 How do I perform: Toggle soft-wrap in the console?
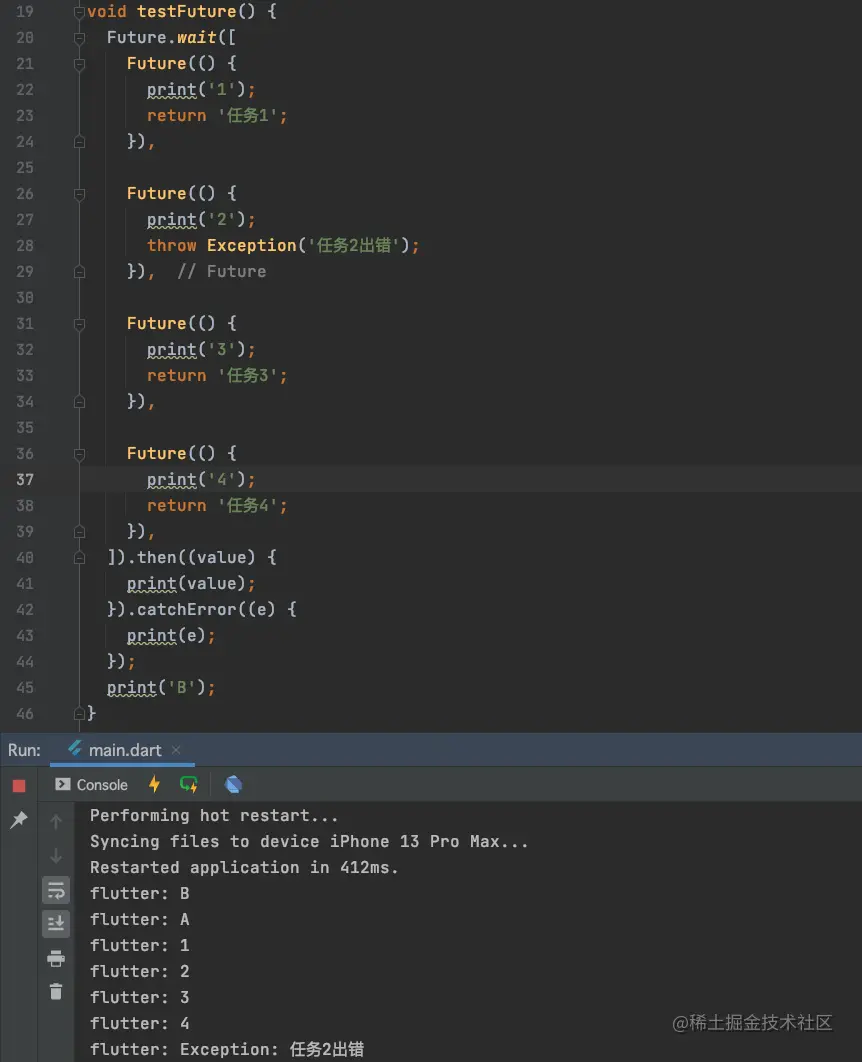[56, 889]
